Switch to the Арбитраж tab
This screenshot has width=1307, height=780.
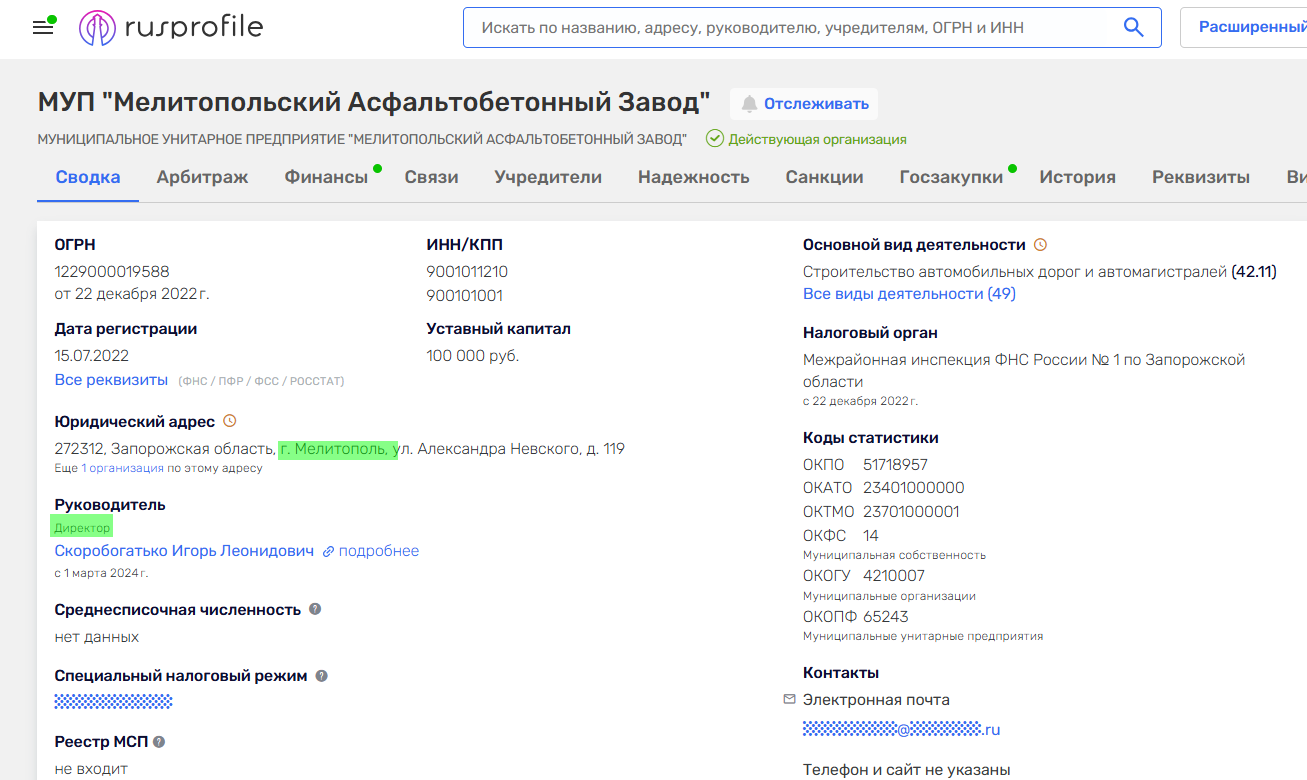click(x=202, y=177)
